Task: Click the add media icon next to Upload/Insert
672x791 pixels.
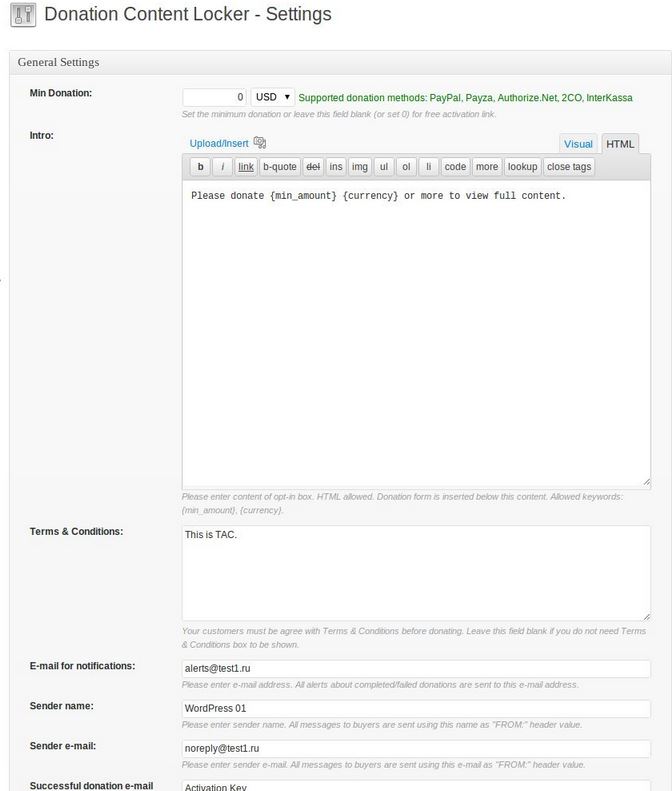Action: [x=260, y=143]
